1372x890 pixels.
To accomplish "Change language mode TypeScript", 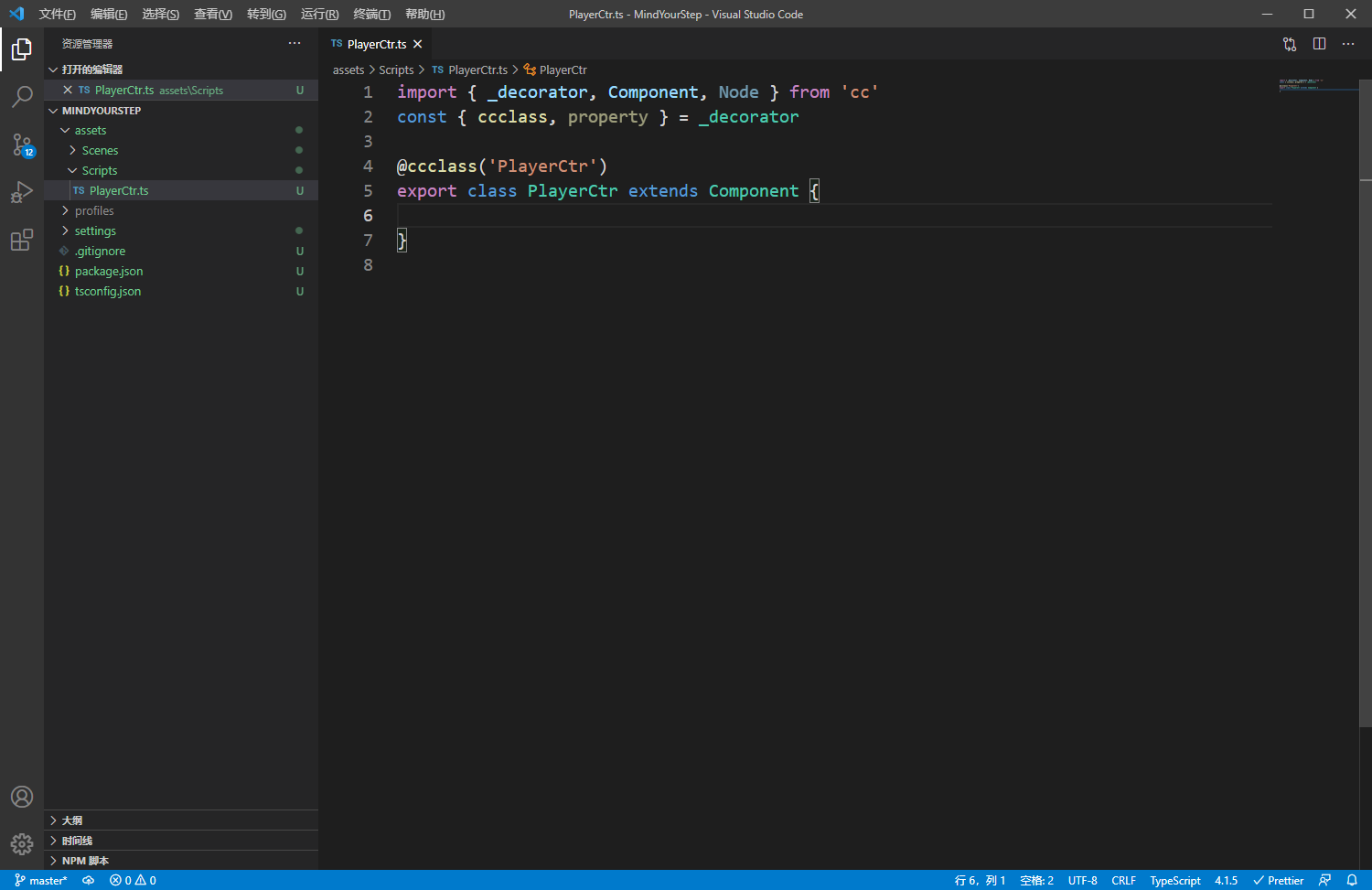I will [1175, 880].
